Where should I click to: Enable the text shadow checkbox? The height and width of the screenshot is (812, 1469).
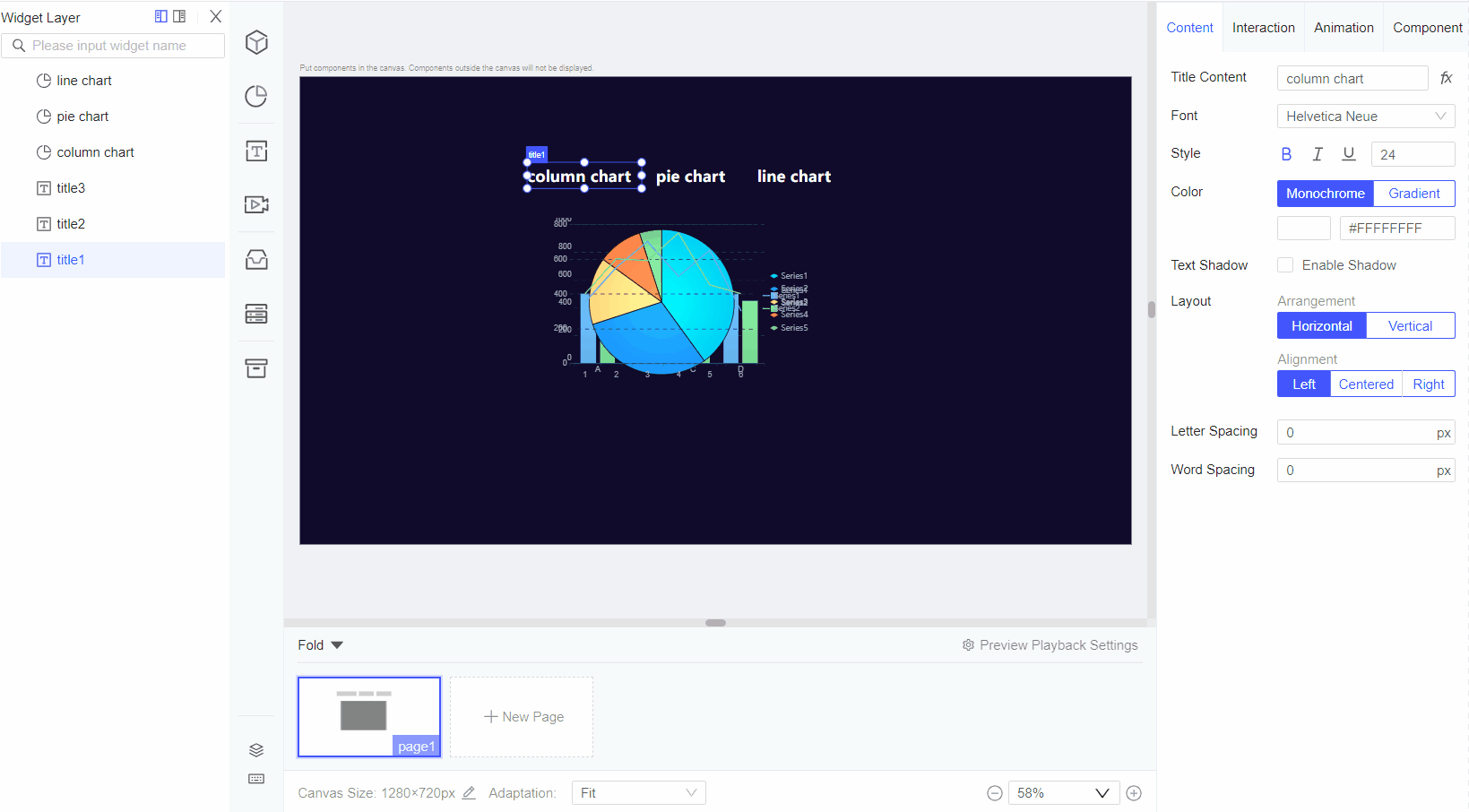click(x=1285, y=265)
